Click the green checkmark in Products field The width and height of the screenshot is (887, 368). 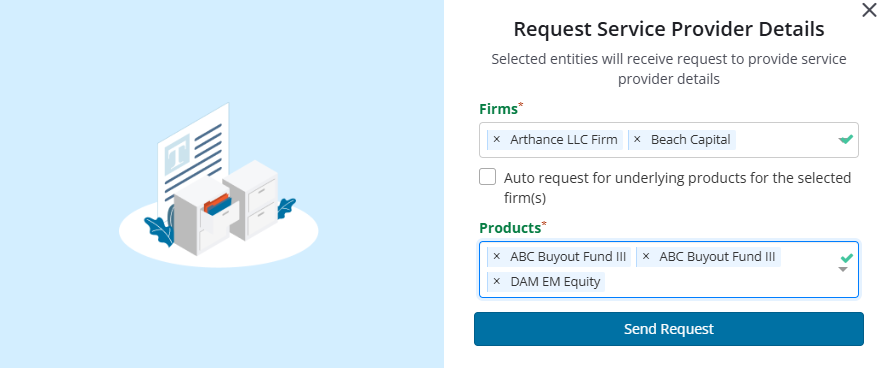(846, 258)
